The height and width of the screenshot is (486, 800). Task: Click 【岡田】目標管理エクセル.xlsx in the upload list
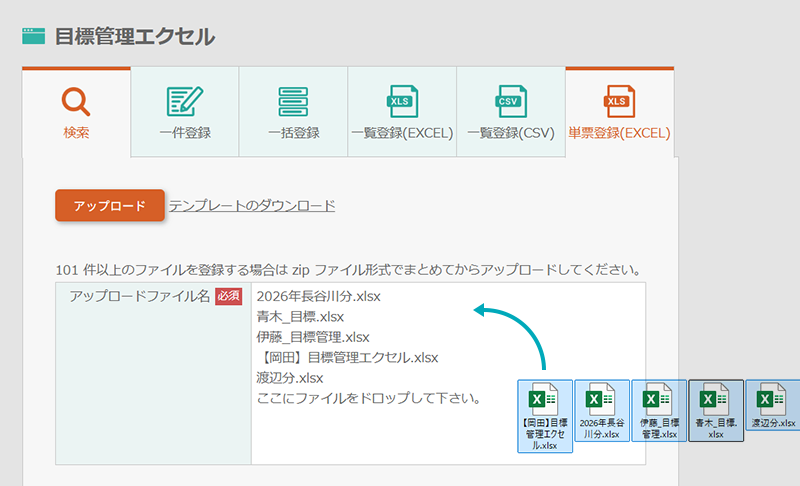point(347,357)
